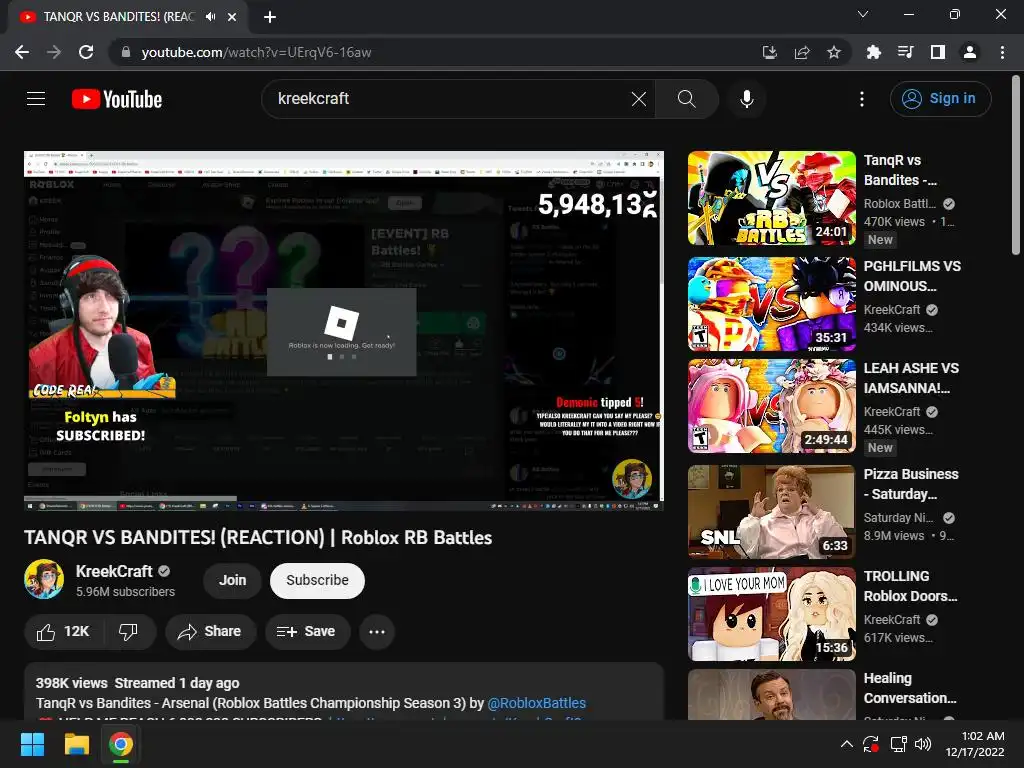
Task: Subscribe to KreekCraft
Action: tap(317, 580)
